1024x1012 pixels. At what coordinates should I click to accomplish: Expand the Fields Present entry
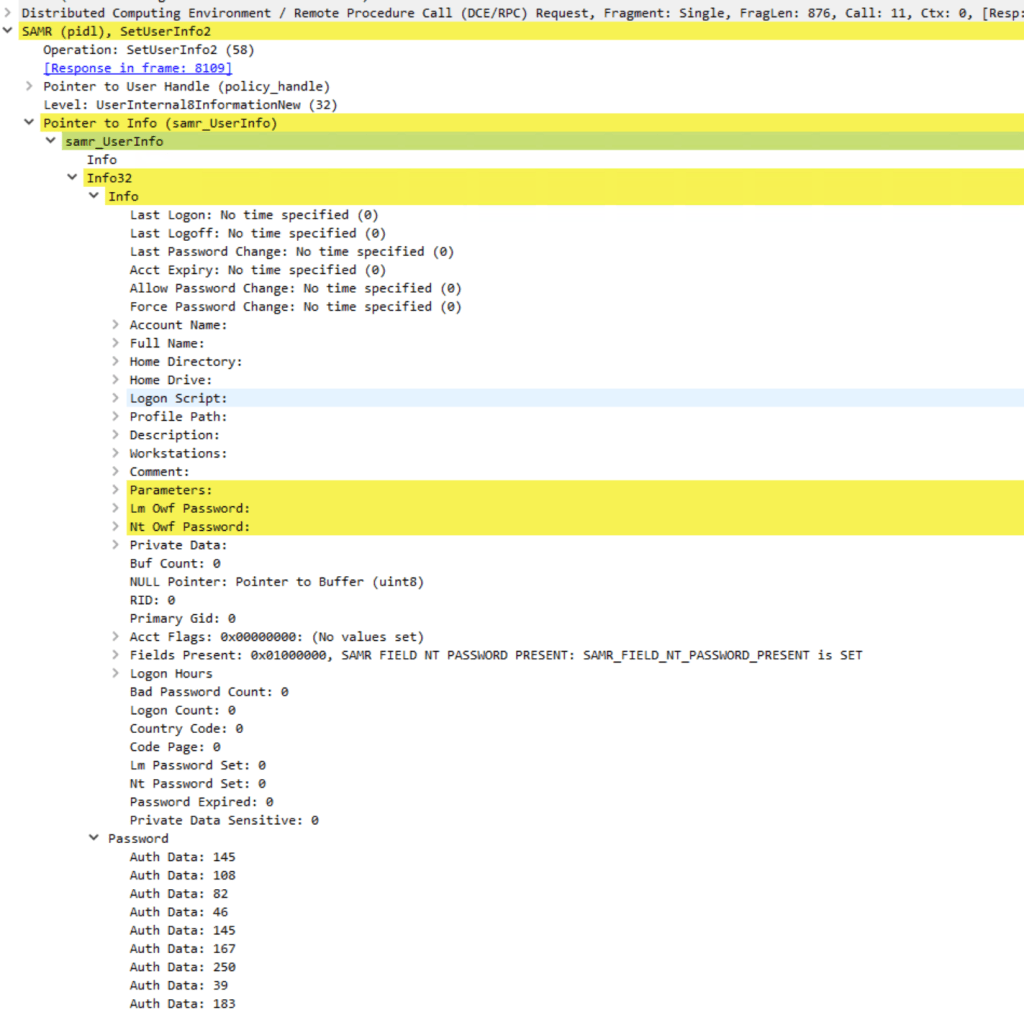pos(116,655)
